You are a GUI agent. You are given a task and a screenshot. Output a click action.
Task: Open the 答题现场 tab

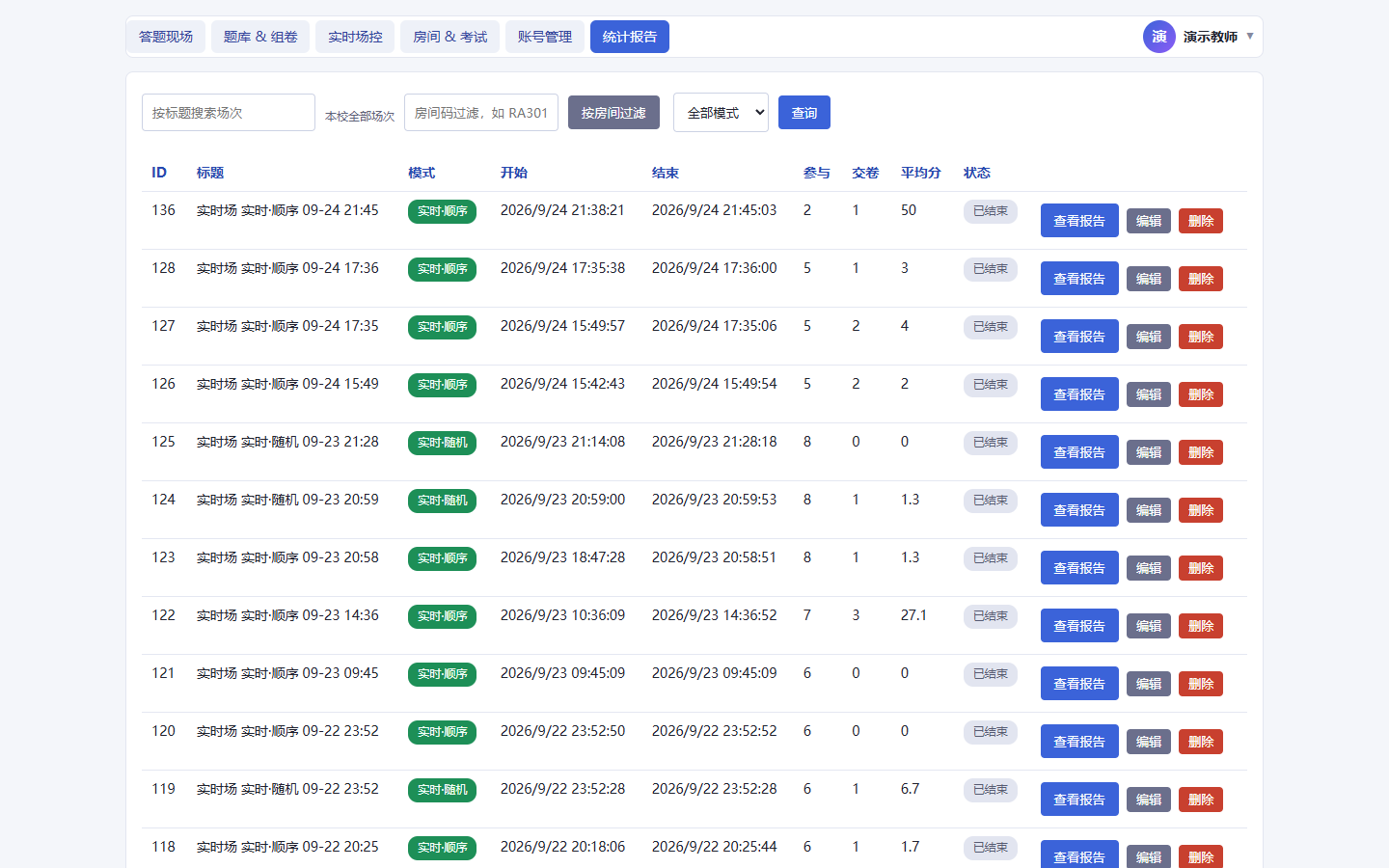click(x=166, y=37)
